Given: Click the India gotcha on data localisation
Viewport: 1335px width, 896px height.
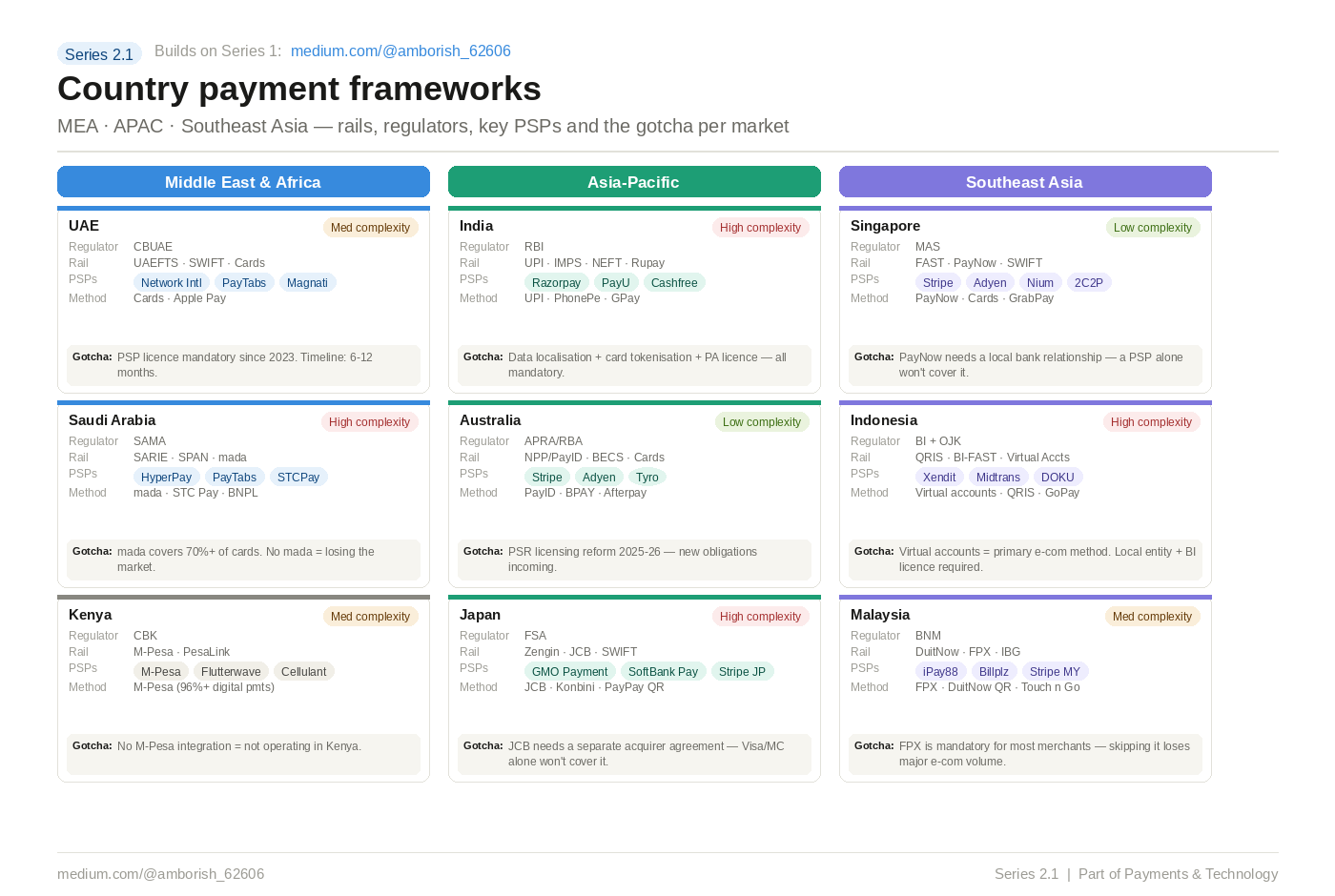Looking at the screenshot, I should (x=634, y=365).
